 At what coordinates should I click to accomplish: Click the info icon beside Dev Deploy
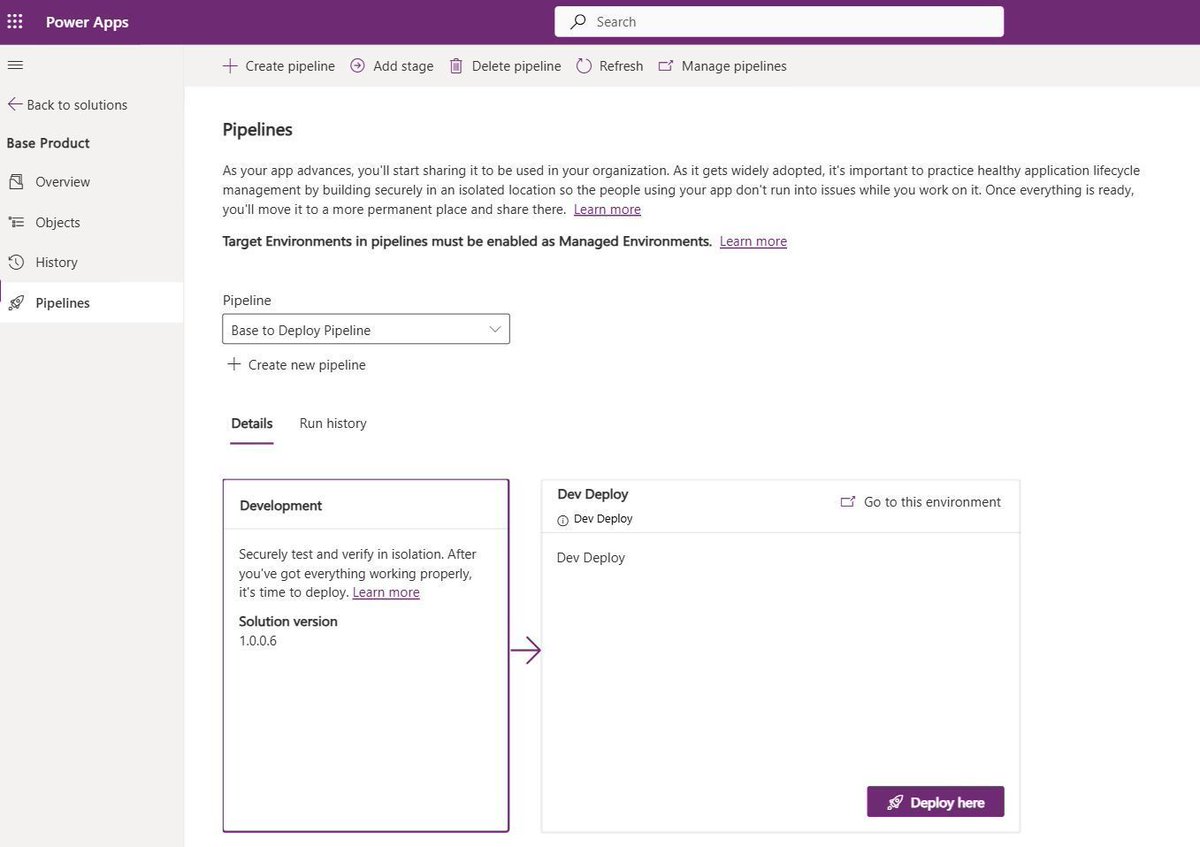pyautogui.click(x=563, y=520)
